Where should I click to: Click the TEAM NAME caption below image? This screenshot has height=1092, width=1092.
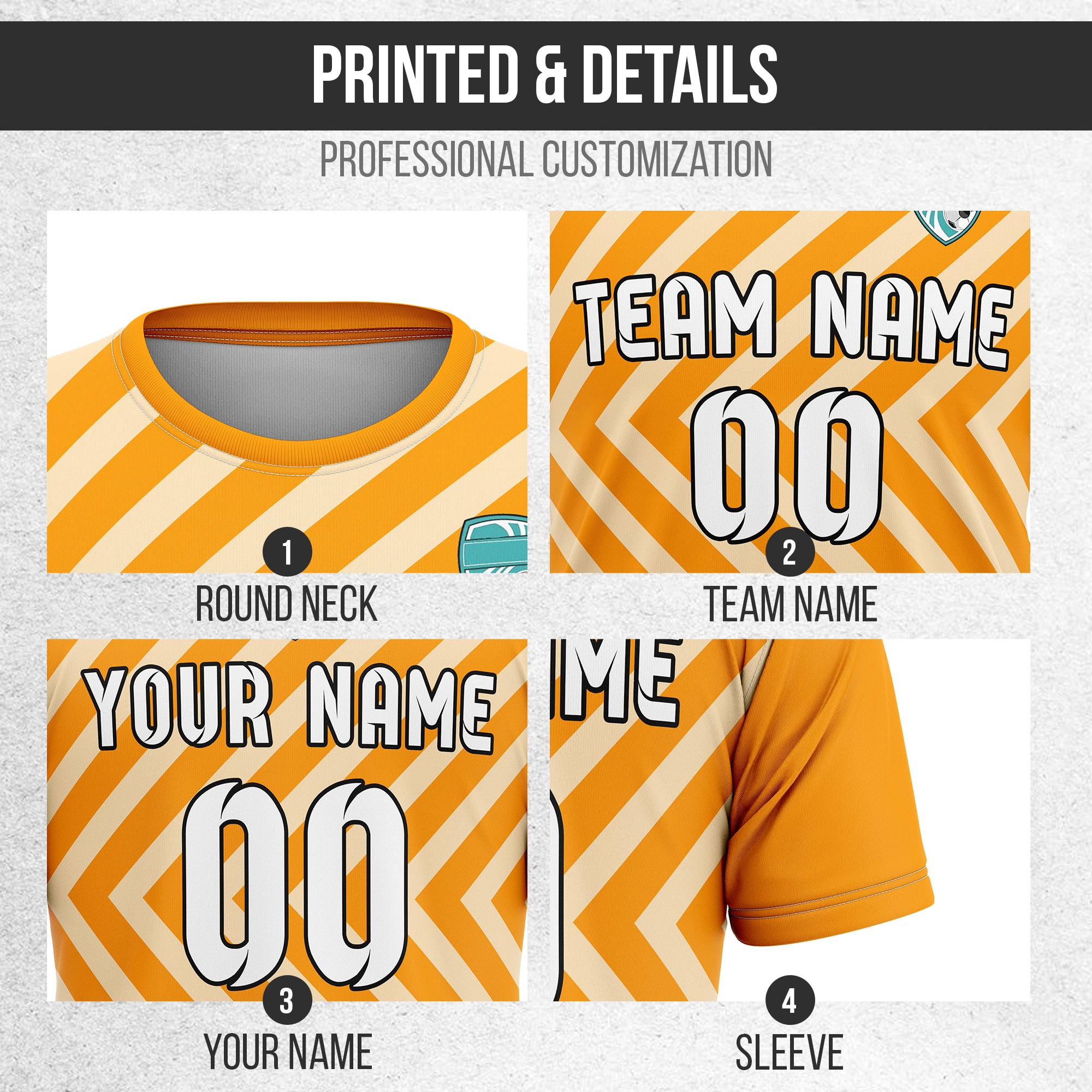791,604
